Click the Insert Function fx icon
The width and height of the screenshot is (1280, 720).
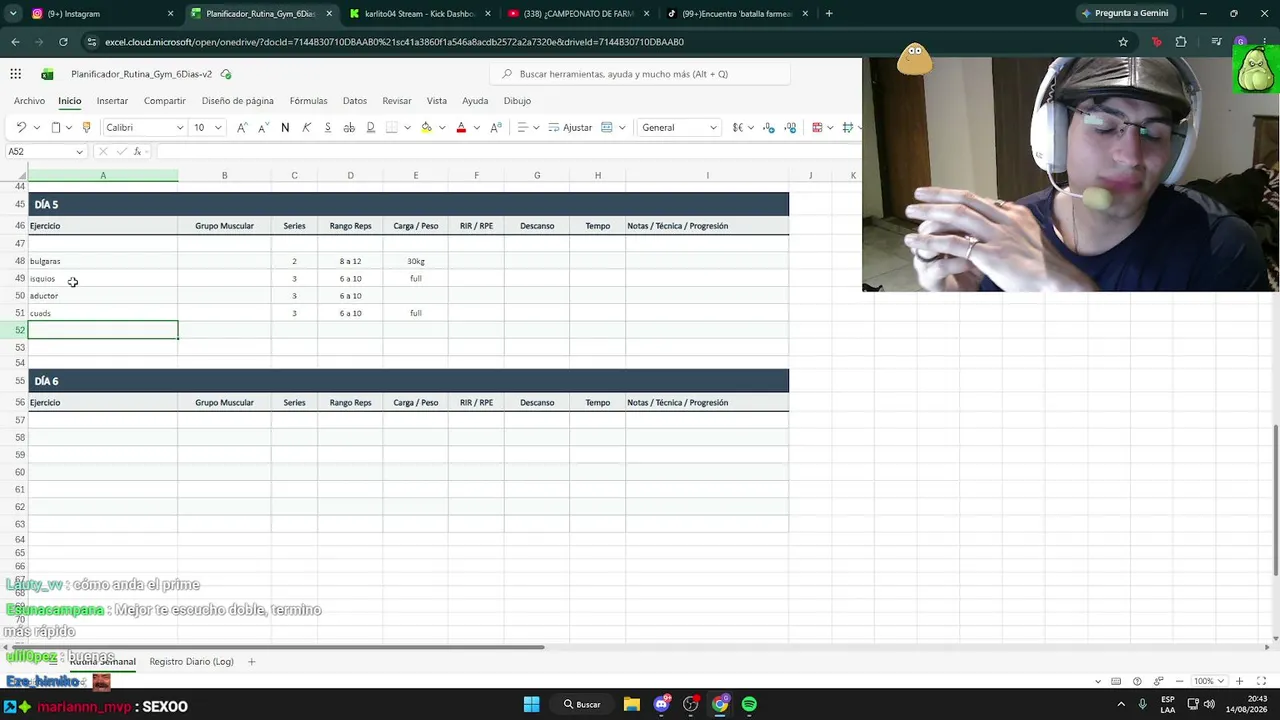(x=138, y=152)
